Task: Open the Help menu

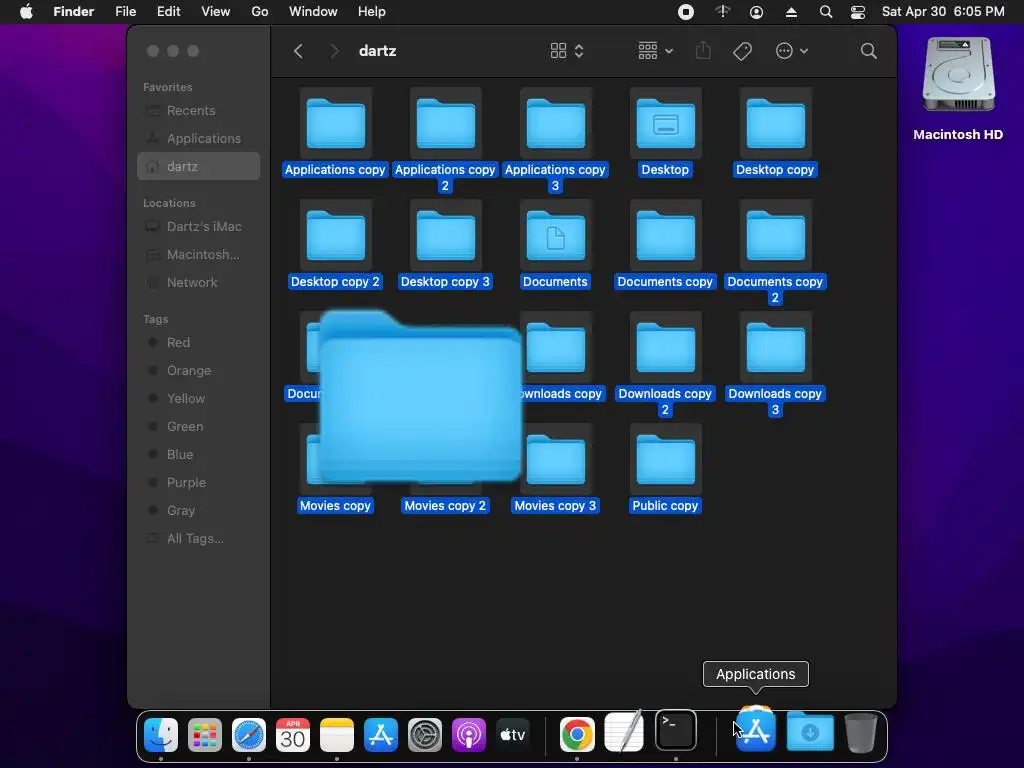Action: point(372,12)
